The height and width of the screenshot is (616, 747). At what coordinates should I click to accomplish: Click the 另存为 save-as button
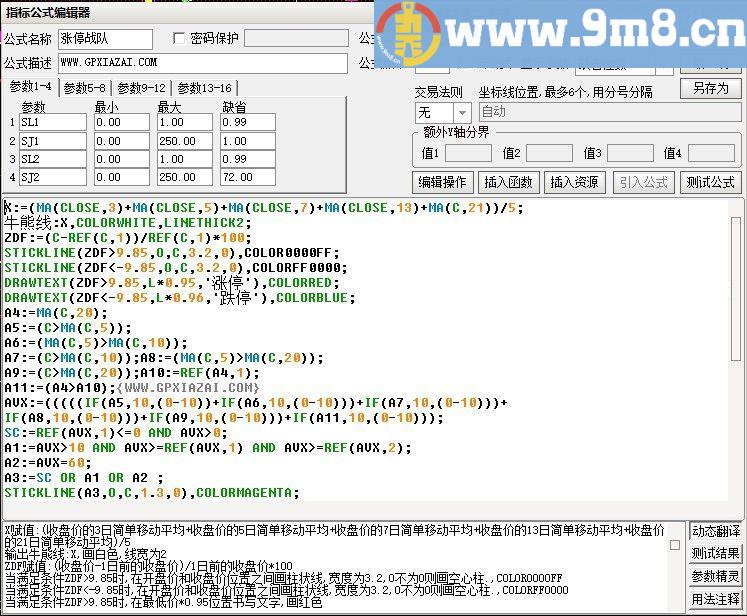coord(710,88)
